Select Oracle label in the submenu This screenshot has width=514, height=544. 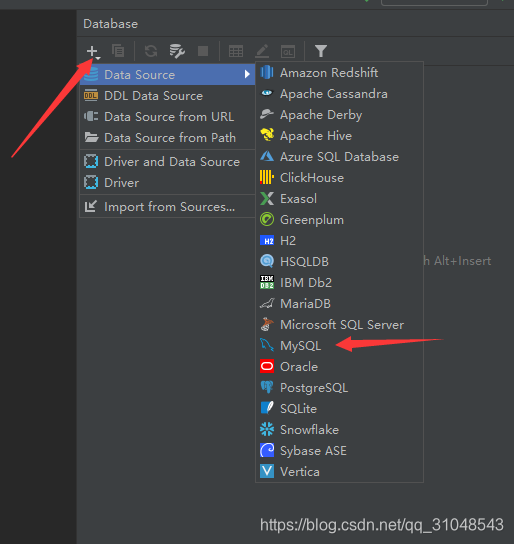point(299,367)
